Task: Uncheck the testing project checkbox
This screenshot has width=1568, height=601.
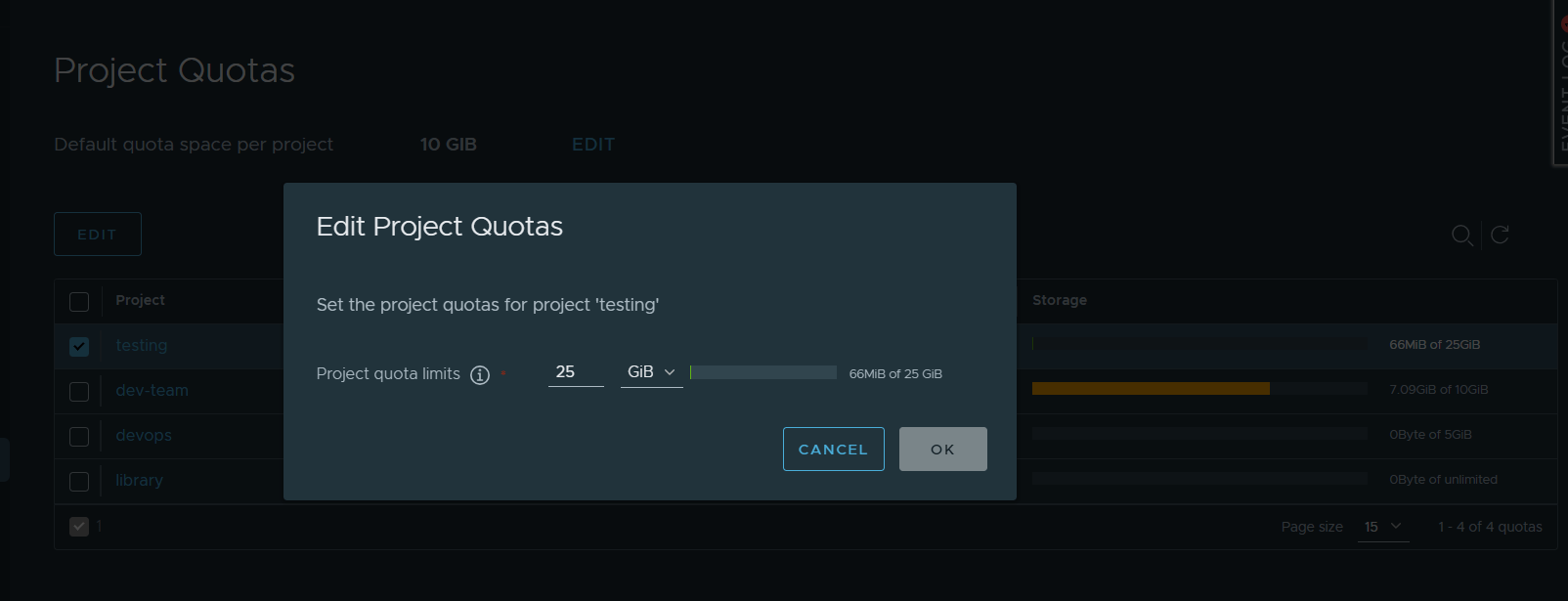Action: coord(79,347)
